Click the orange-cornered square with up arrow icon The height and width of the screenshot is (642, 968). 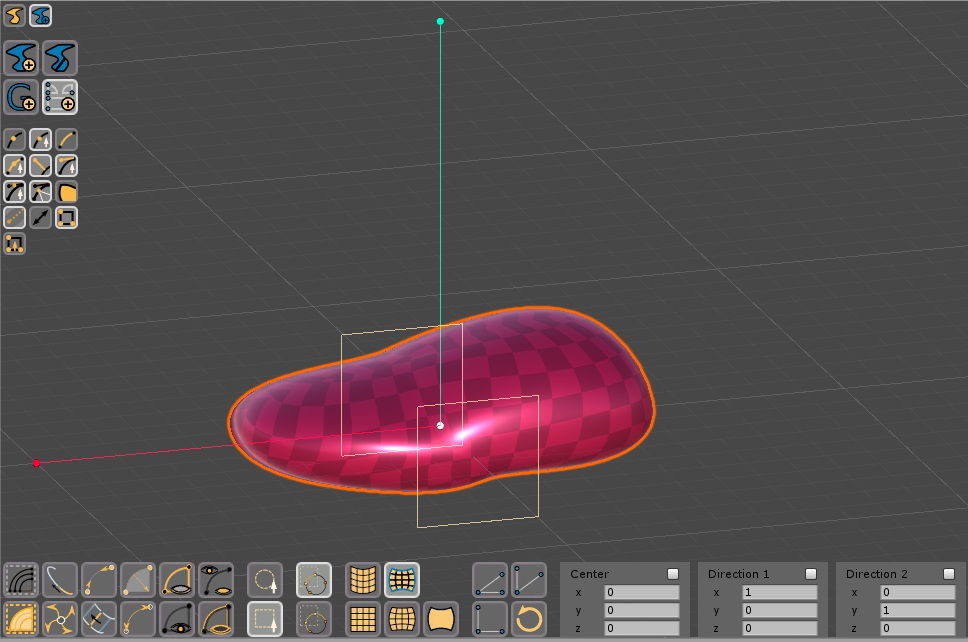point(15,244)
